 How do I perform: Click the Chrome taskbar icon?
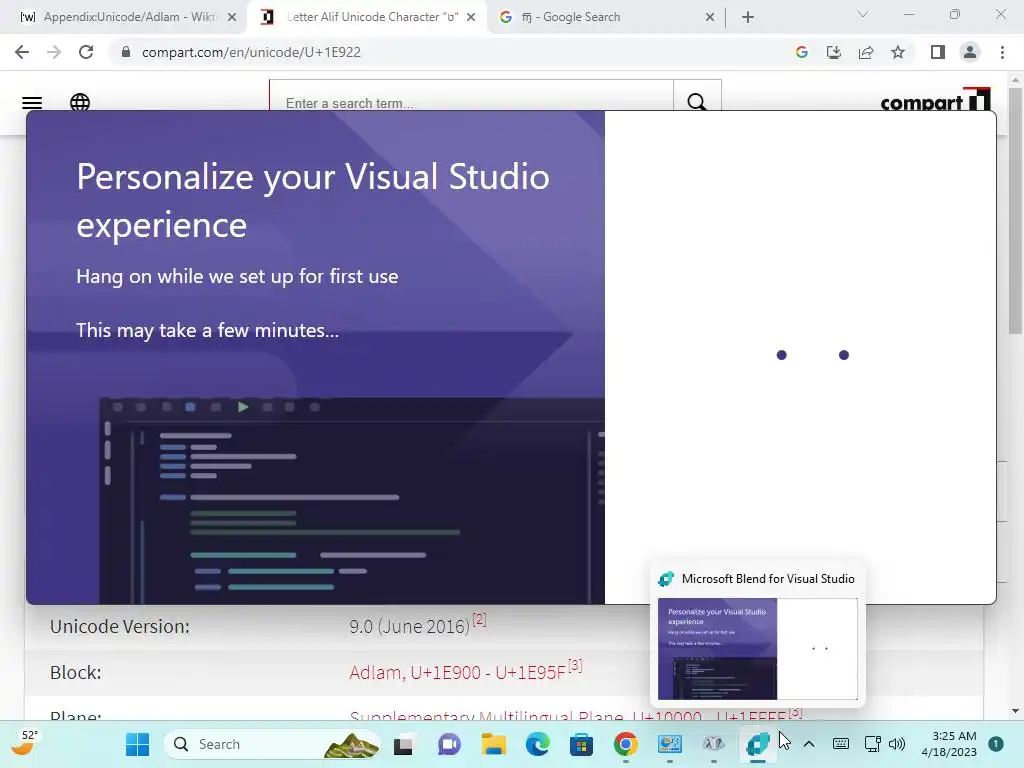tap(626, 744)
